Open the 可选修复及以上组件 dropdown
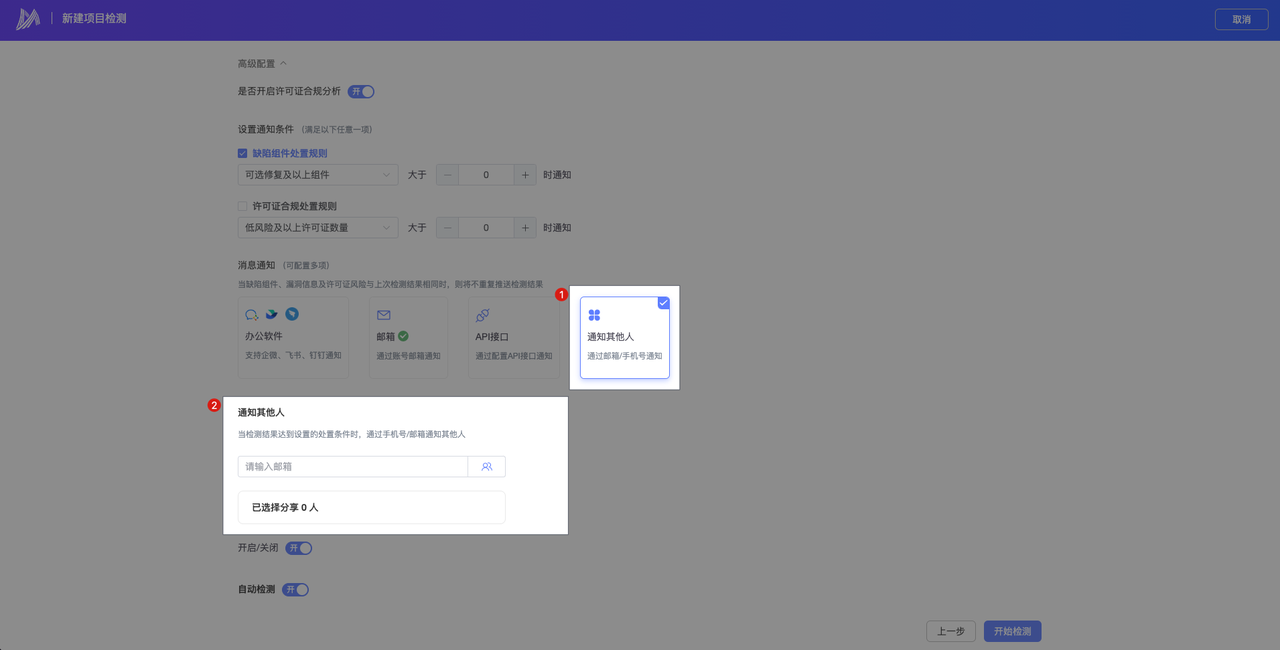 (x=318, y=175)
